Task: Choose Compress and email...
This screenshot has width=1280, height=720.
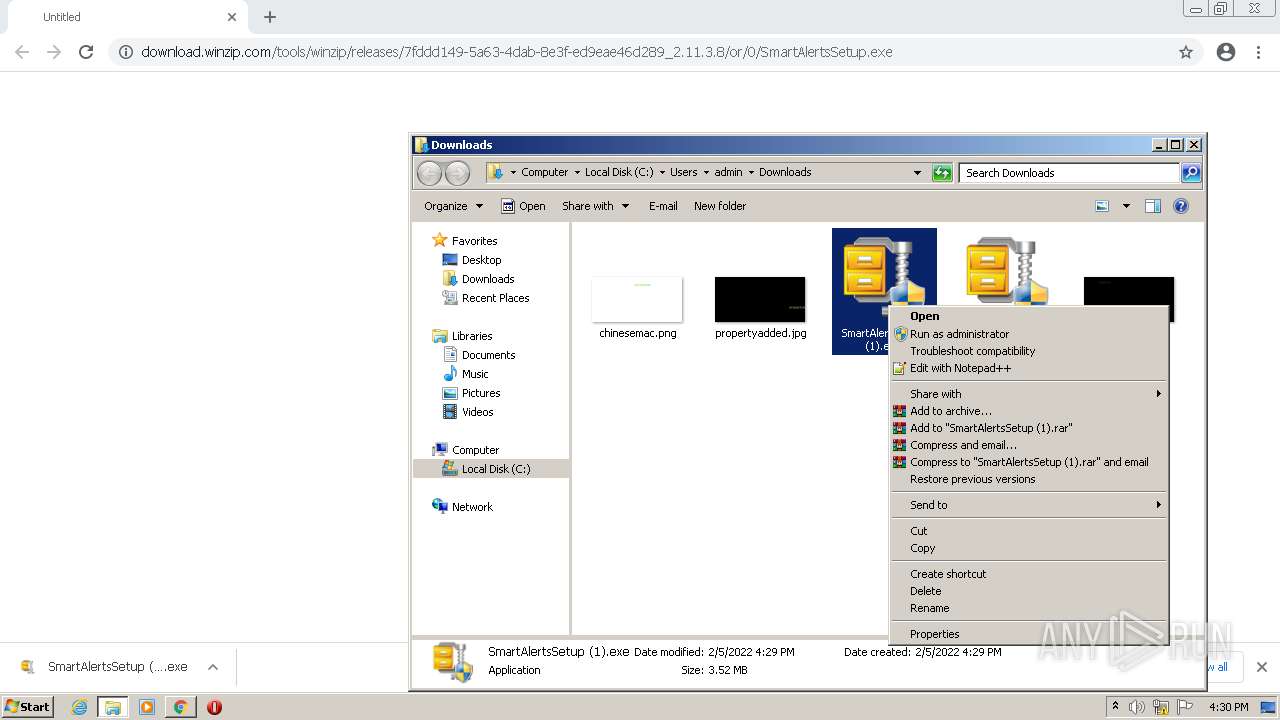Action: pyautogui.click(x=1029, y=445)
